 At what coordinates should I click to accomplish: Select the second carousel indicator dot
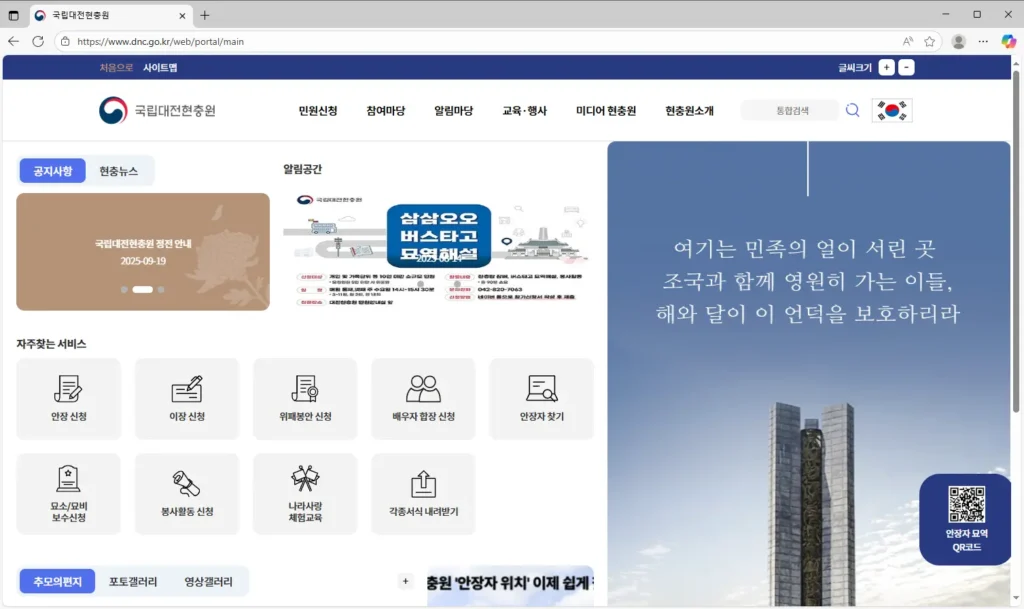pyautogui.click(x=142, y=289)
